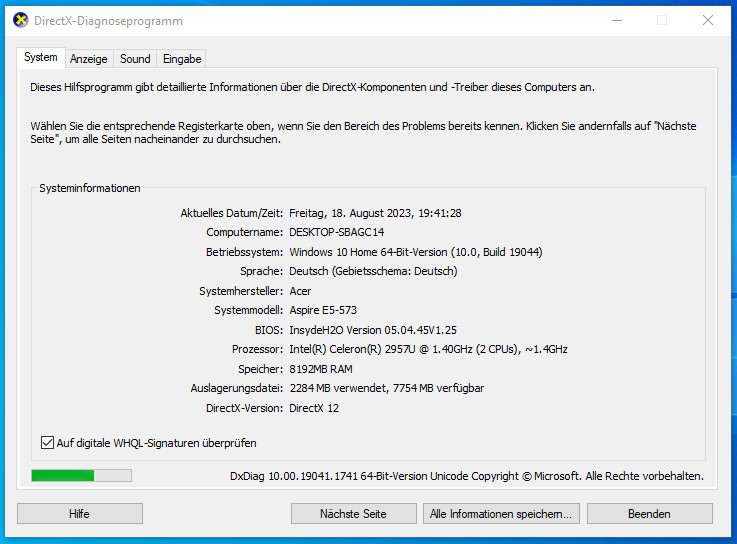Click the system model Aspire E5-573

click(323, 310)
